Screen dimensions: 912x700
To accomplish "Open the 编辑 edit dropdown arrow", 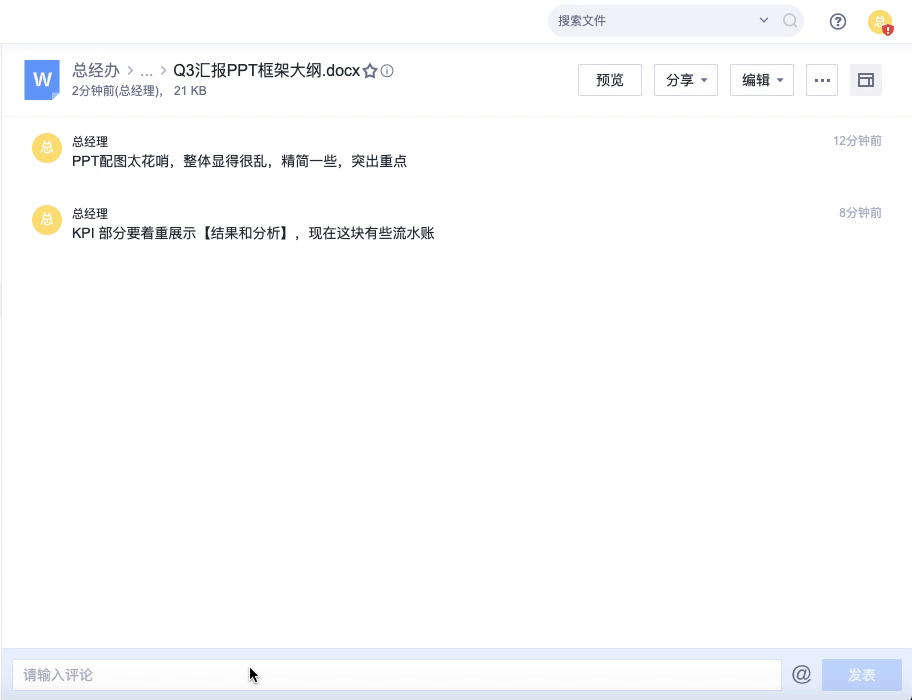I will (x=780, y=80).
